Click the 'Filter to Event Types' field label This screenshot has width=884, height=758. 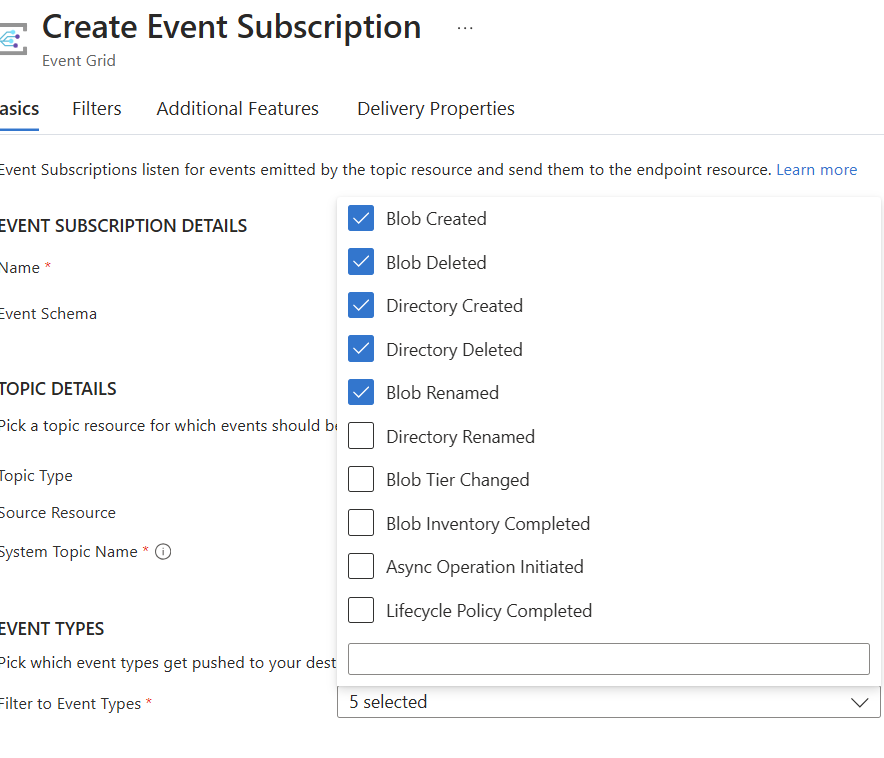[x=70, y=704]
